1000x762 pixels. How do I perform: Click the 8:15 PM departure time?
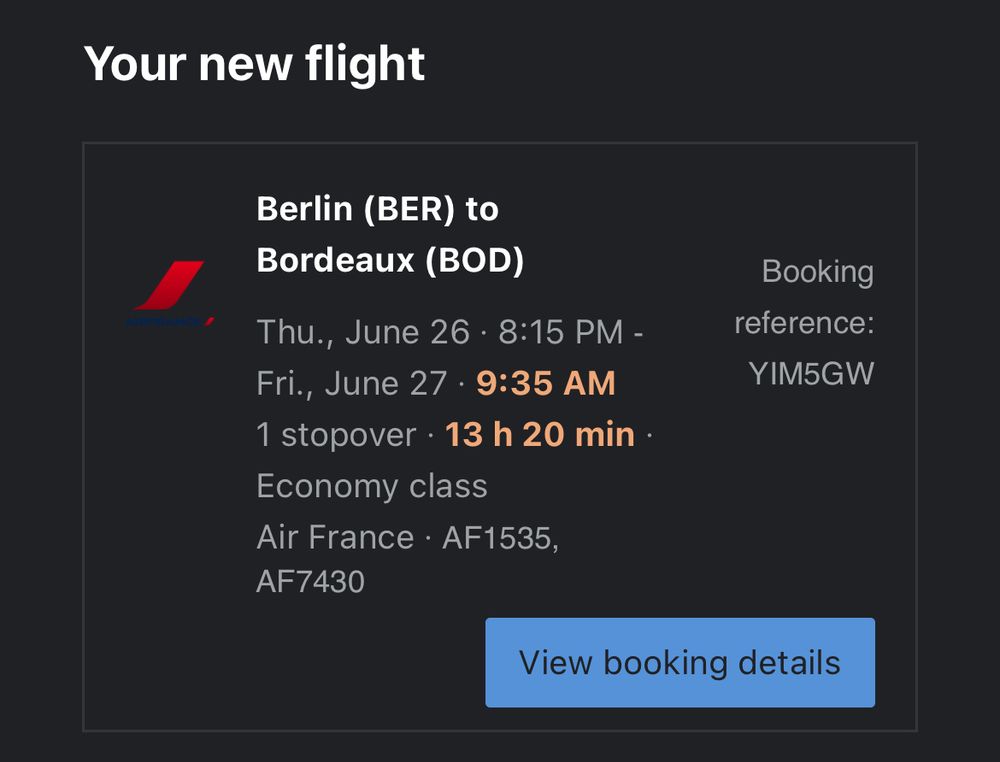tap(561, 332)
